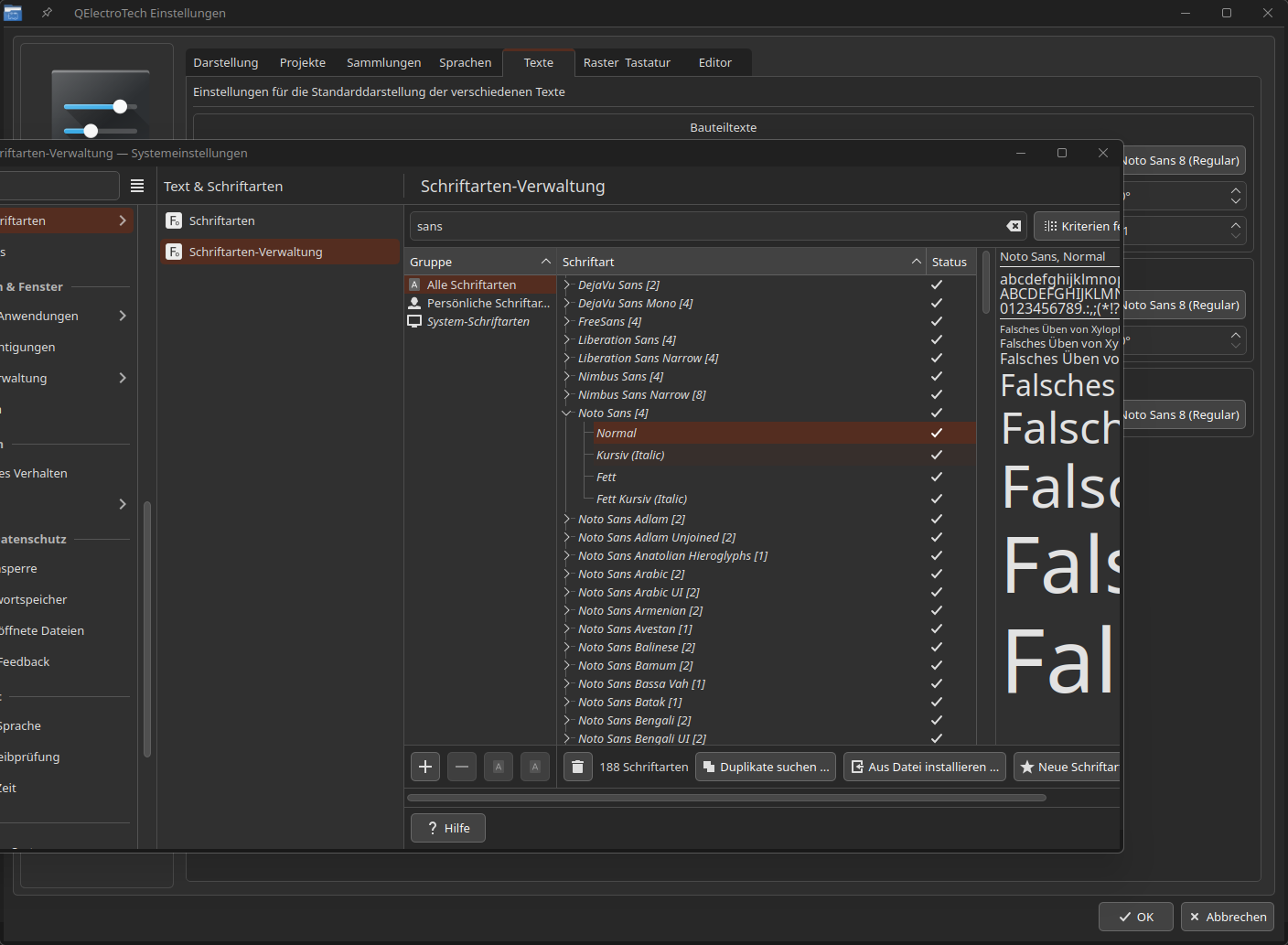Click 'Aus Datei installieren ...' button
The image size is (1288, 945).
[x=925, y=767]
